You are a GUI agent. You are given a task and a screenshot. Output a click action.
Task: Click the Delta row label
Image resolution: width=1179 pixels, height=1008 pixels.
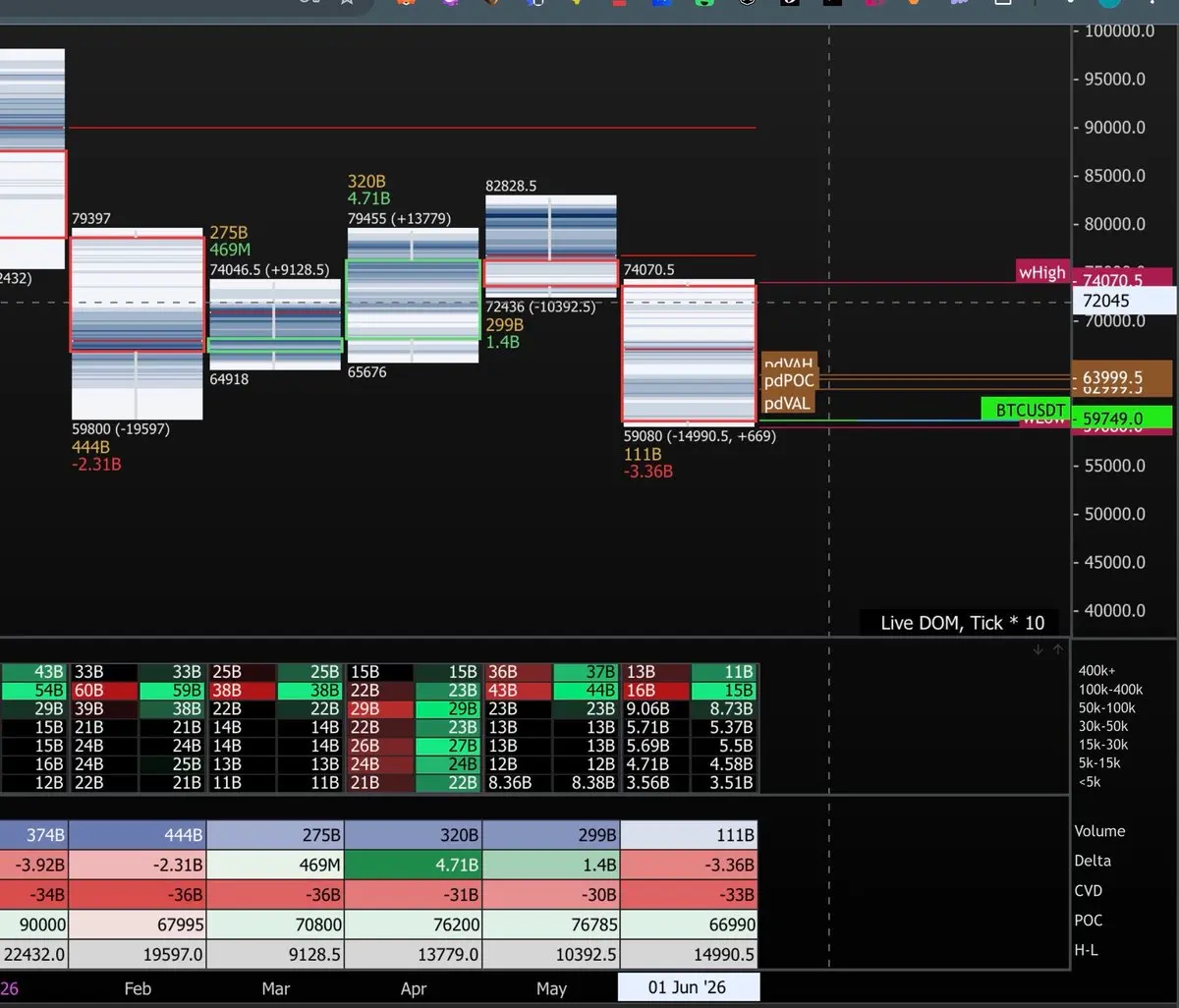tap(1093, 861)
